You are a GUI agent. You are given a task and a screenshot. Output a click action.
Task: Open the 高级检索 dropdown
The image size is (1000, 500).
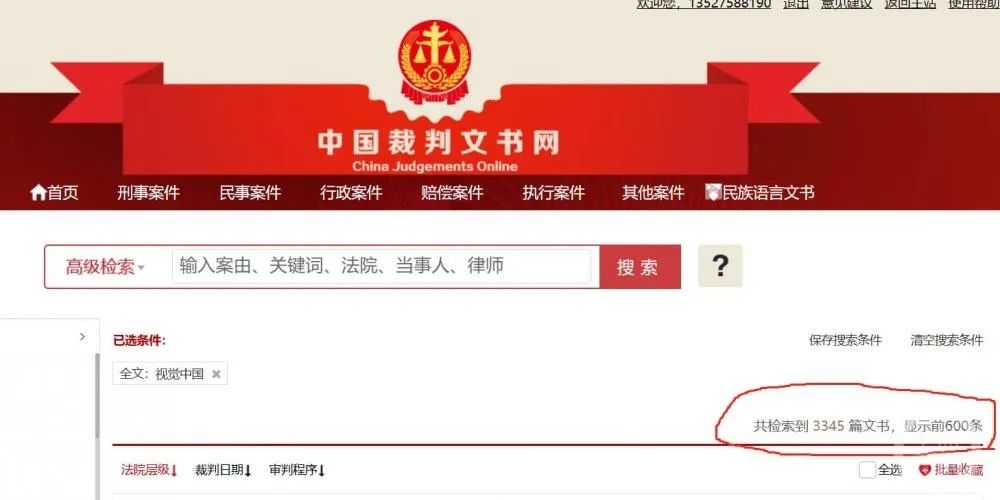pyautogui.click(x=105, y=267)
